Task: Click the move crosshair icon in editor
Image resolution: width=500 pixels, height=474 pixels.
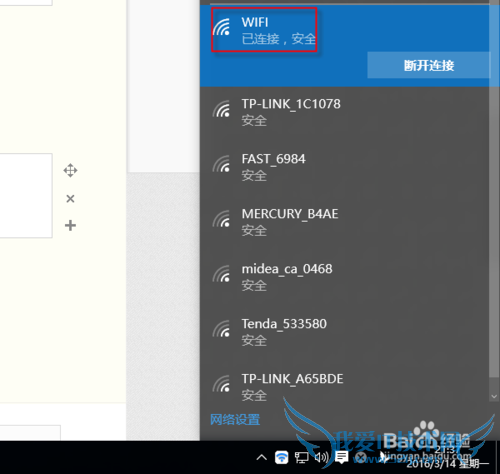Action: tap(70, 170)
